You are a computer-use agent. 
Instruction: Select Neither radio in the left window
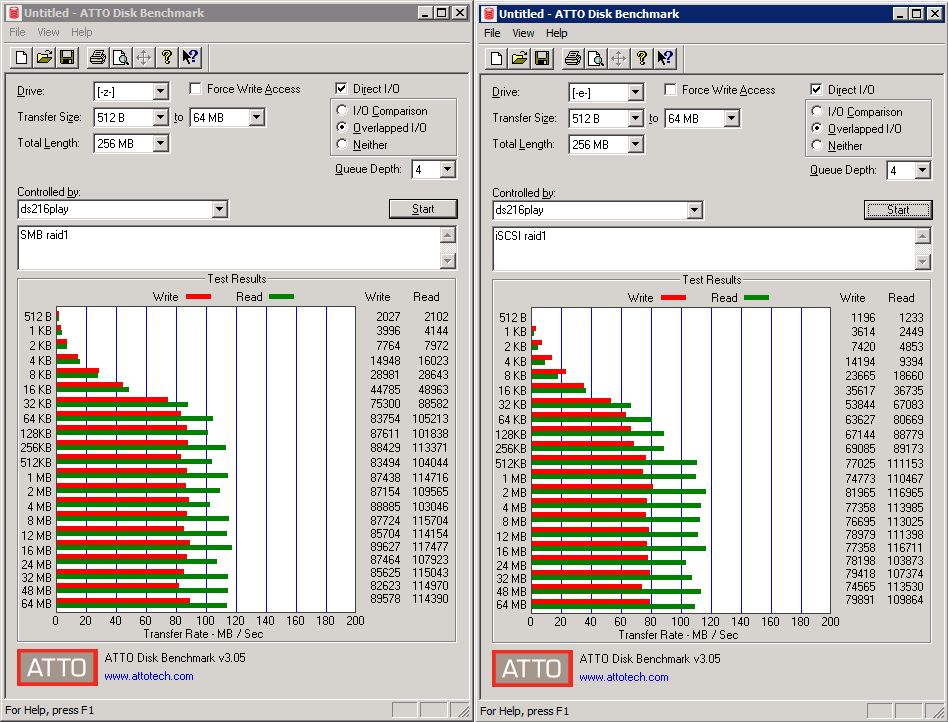(x=342, y=145)
